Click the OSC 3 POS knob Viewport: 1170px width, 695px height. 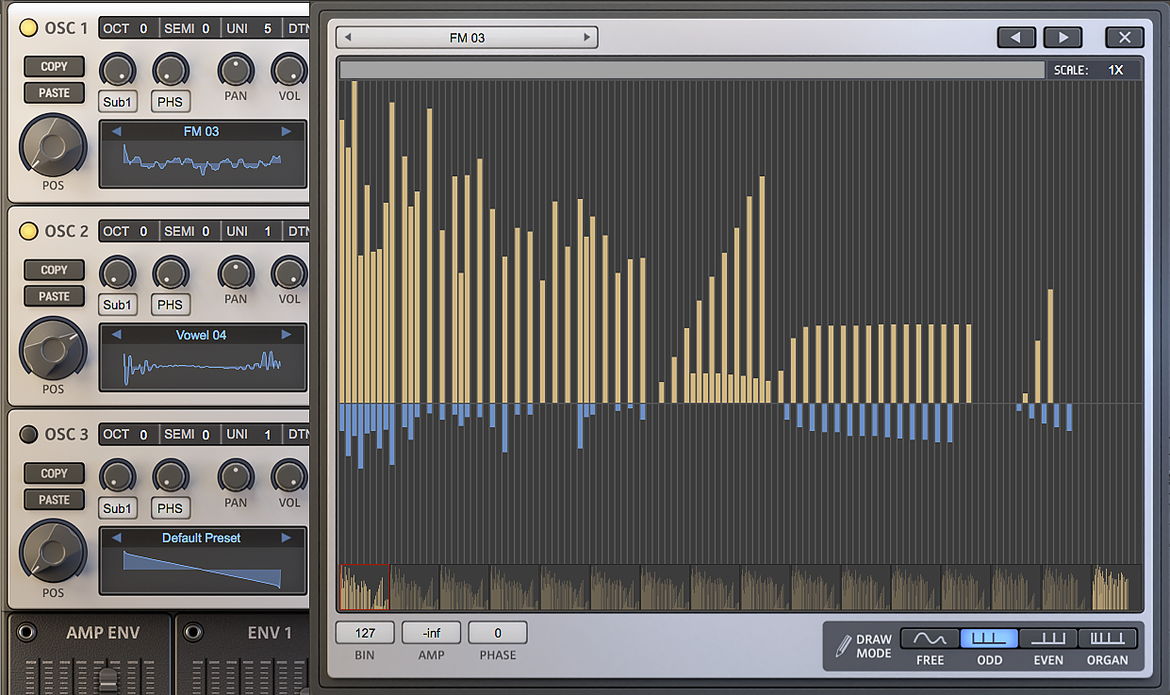(x=53, y=552)
